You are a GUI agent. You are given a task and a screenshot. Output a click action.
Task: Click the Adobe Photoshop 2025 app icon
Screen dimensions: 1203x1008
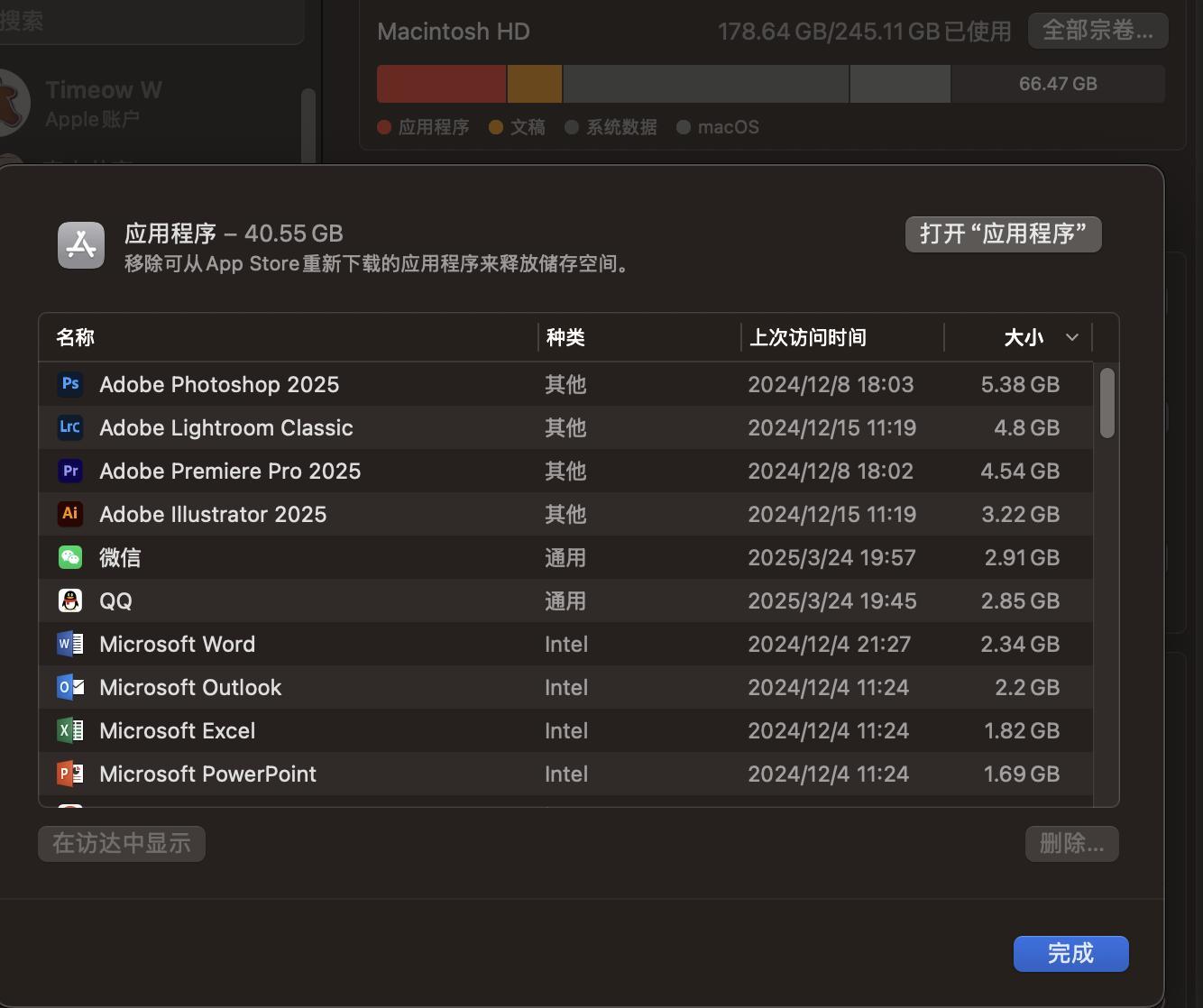click(70, 384)
